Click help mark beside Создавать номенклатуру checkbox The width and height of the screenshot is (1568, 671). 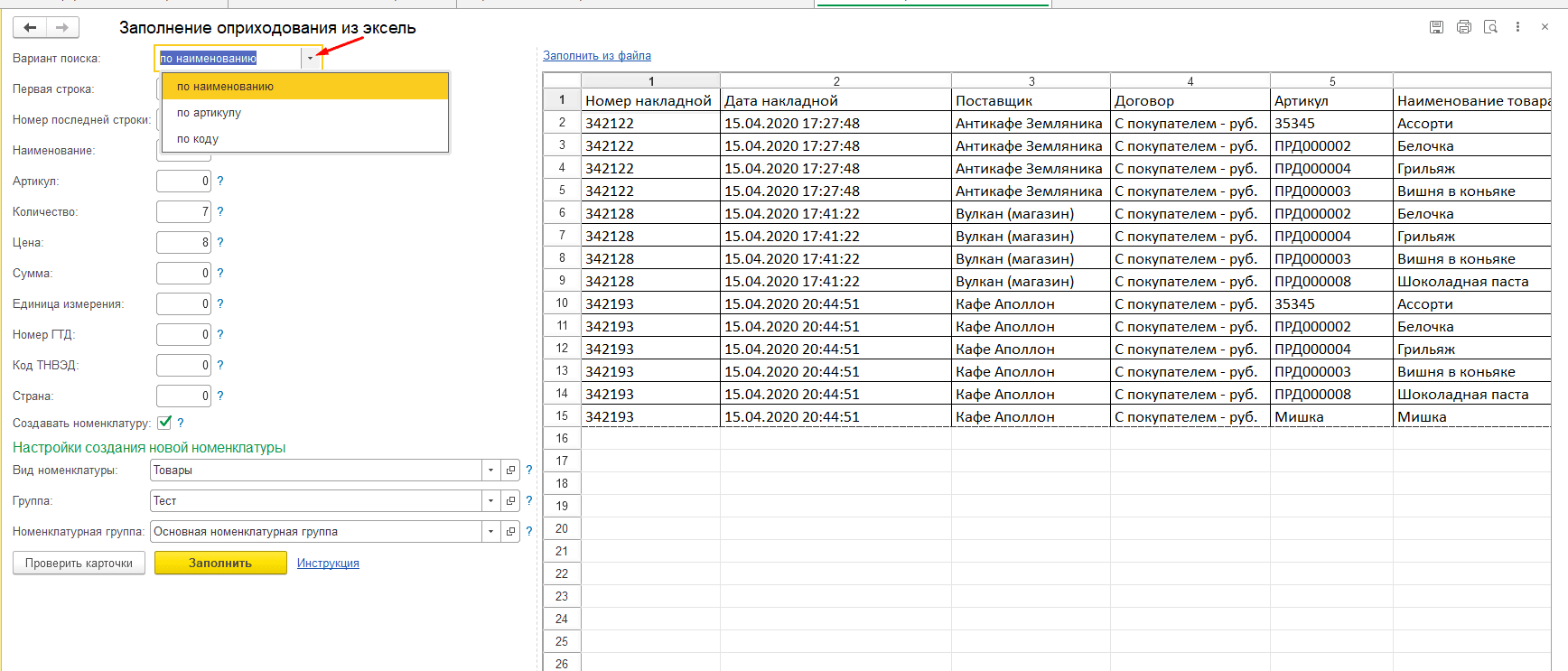[181, 423]
